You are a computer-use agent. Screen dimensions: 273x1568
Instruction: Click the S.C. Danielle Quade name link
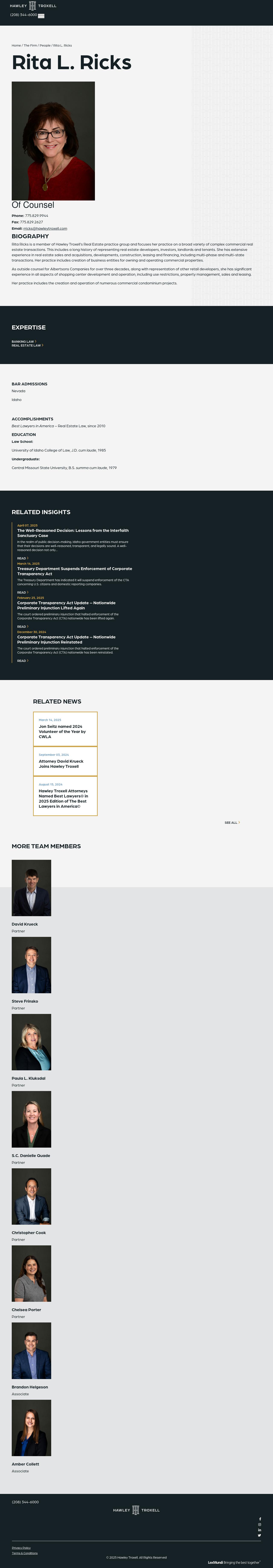click(x=31, y=1155)
